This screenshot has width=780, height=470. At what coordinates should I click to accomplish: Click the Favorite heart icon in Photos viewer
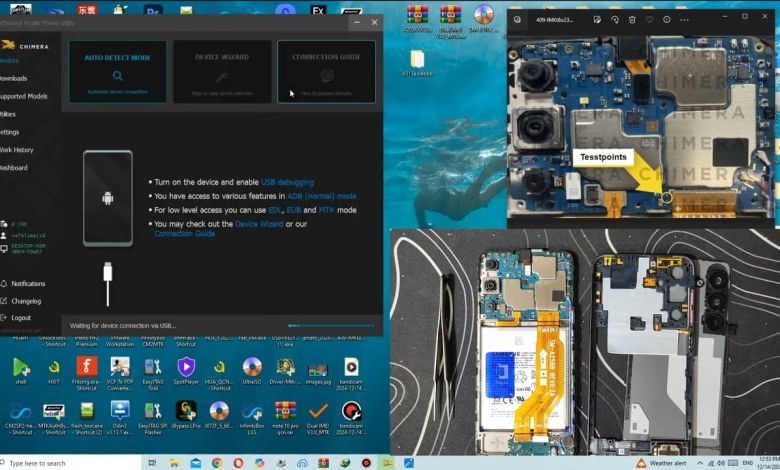tap(649, 19)
